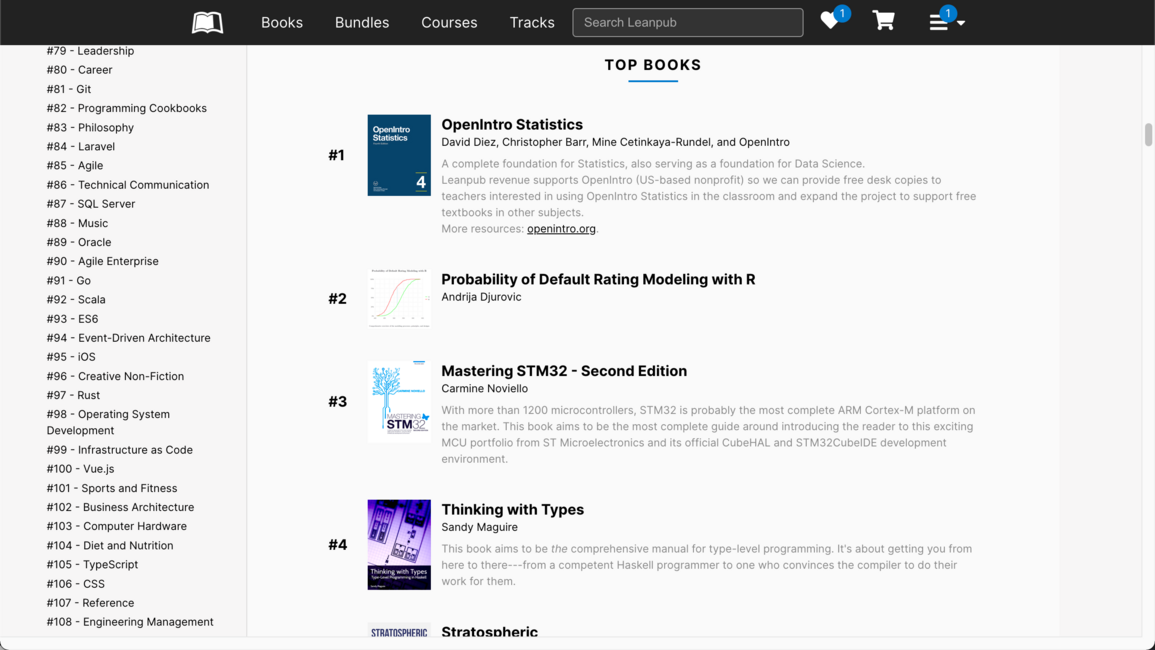Image resolution: width=1155 pixels, height=650 pixels.
Task: Select category #105 - TypeScript
Action: pos(92,565)
